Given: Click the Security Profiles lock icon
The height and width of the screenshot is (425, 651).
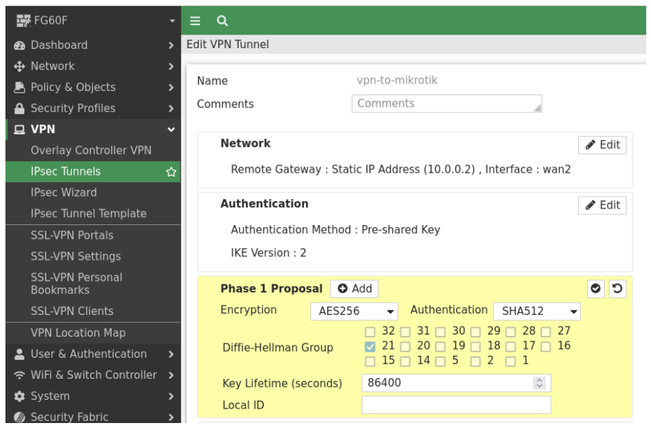Looking at the screenshot, I should pyautogui.click(x=18, y=108).
